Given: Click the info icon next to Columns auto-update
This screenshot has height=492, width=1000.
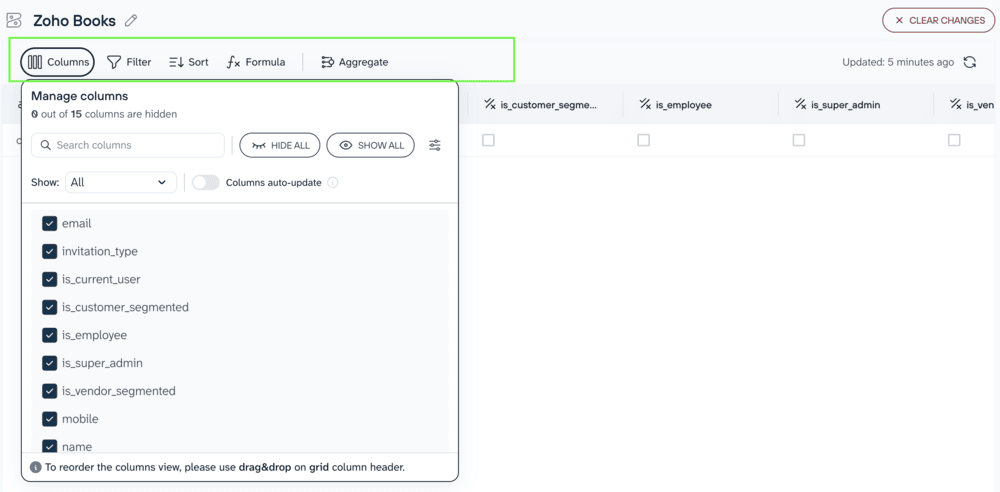Looking at the screenshot, I should [332, 183].
